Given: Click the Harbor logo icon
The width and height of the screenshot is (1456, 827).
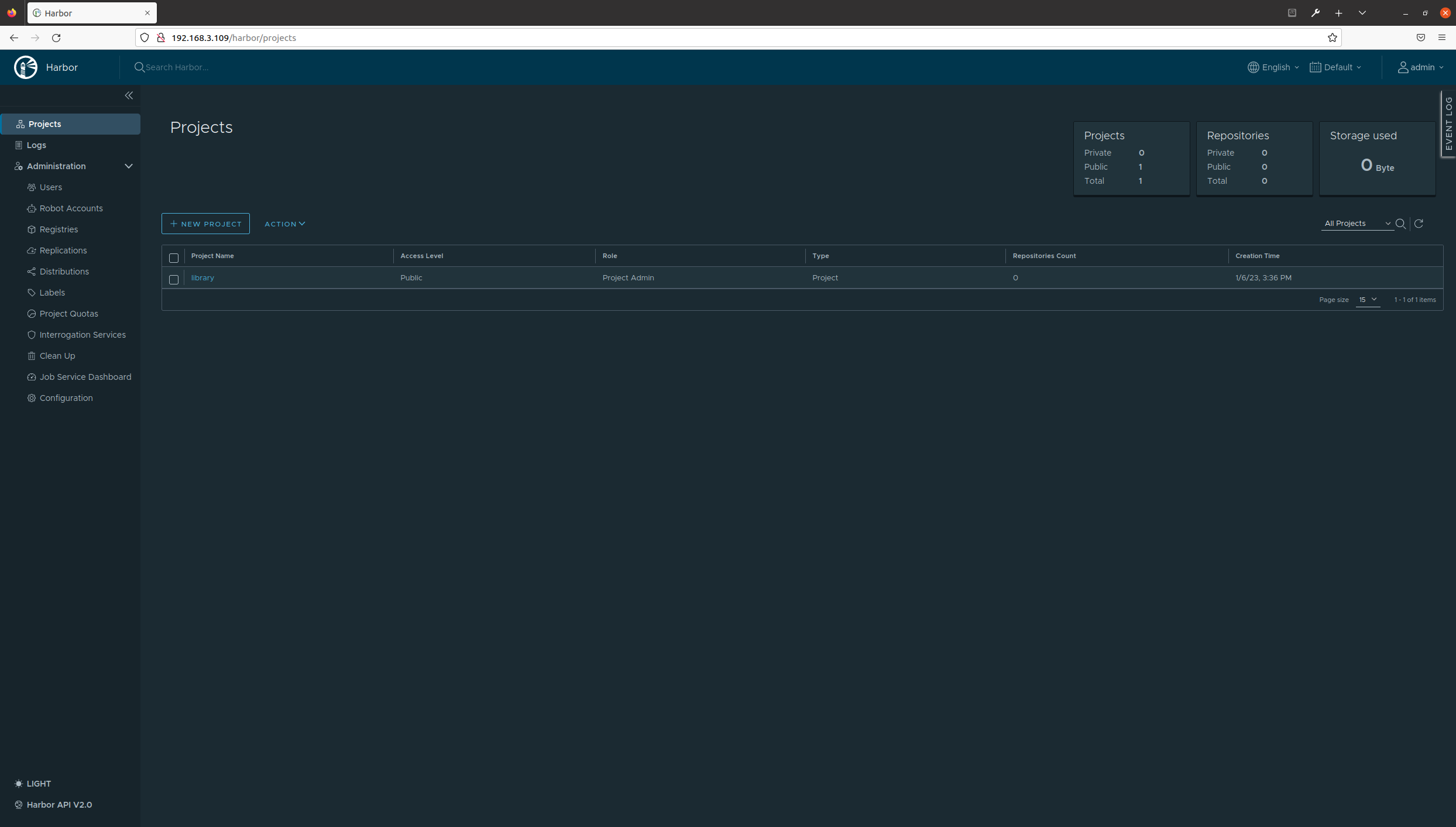Looking at the screenshot, I should (x=26, y=67).
